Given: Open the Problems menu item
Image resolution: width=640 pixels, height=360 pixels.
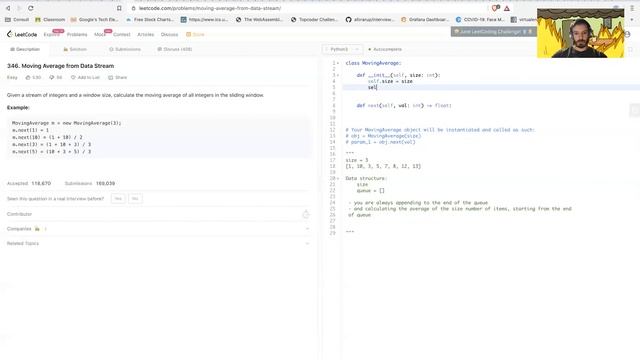Looking at the screenshot, I should [x=77, y=35].
